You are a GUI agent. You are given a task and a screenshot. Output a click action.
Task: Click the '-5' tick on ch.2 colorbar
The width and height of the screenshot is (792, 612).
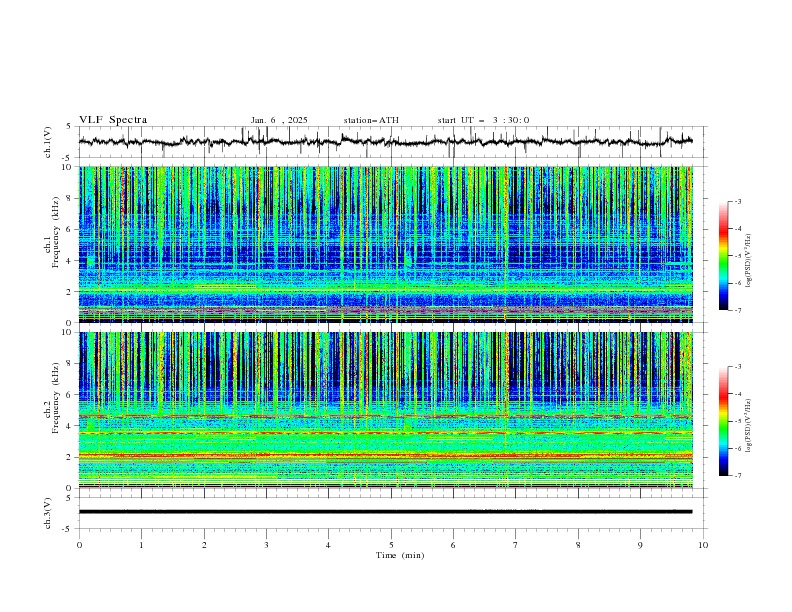click(738, 421)
